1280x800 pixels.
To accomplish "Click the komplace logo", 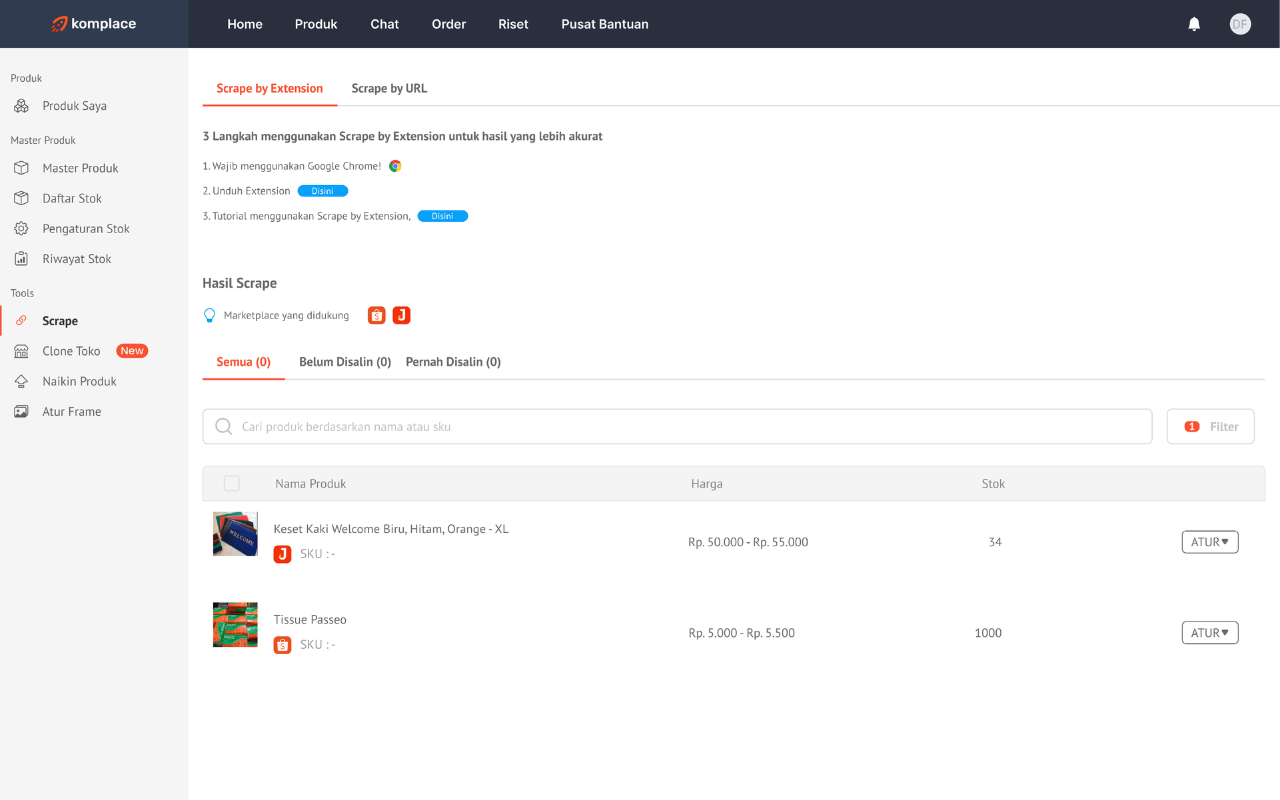I will (93, 23).
